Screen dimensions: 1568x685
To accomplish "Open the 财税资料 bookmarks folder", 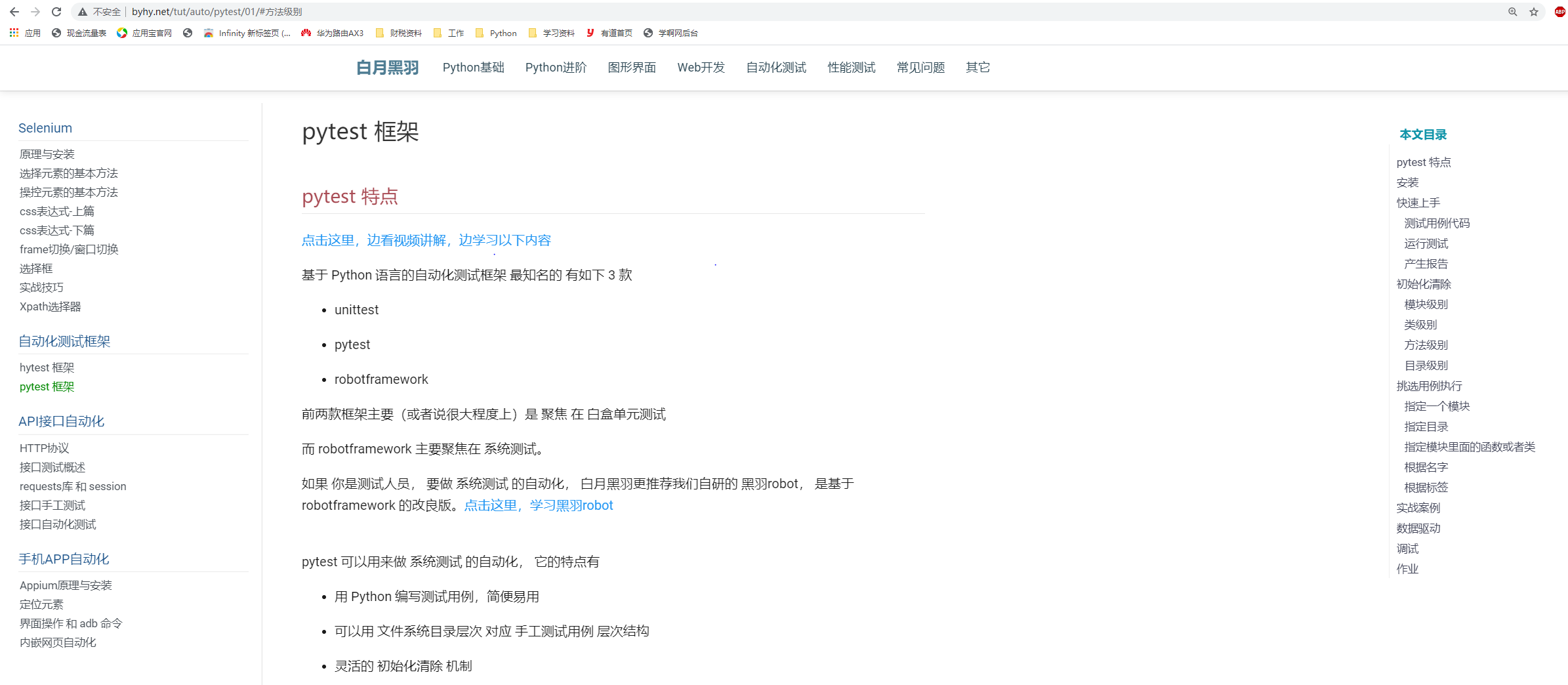I will coord(399,33).
